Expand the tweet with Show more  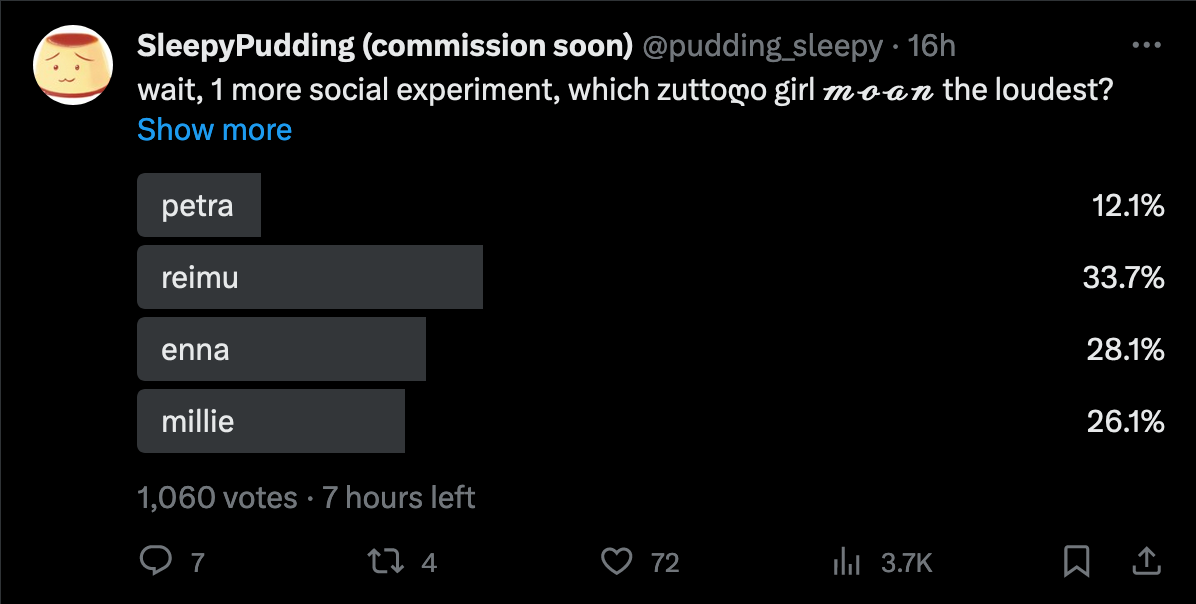point(214,130)
